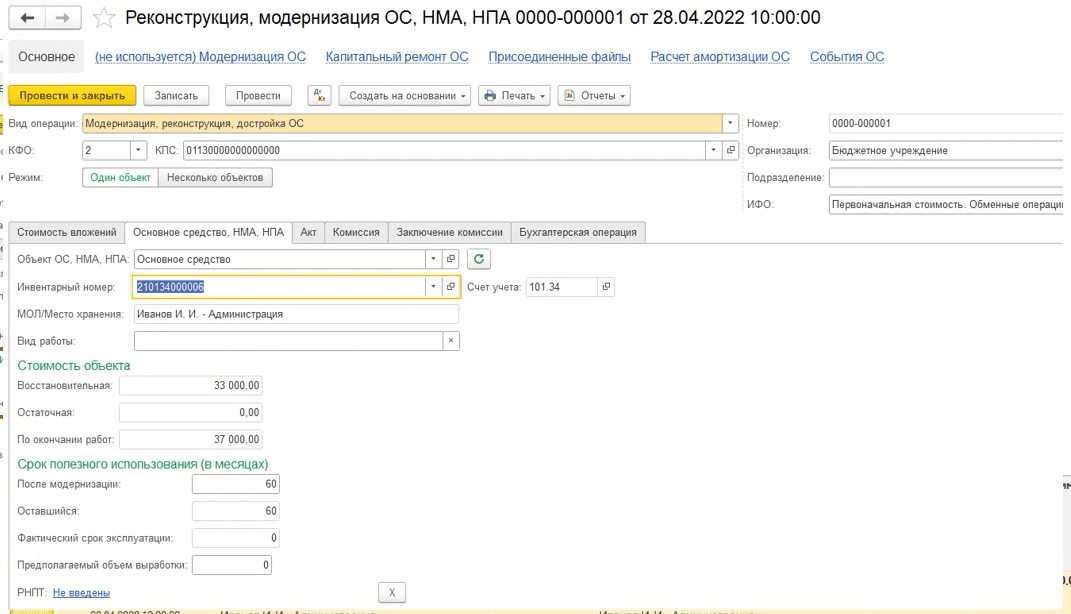Open the Объект ОС, НМА, НПА value icon
Image resolution: width=1071 pixels, height=614 pixels.
pyautogui.click(x=451, y=260)
